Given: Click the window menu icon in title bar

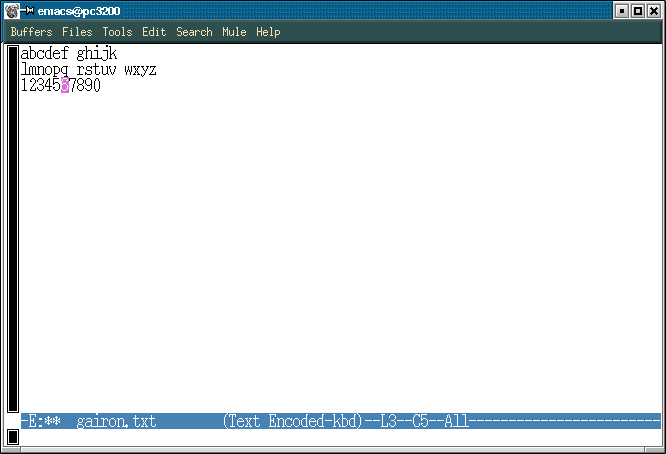Looking at the screenshot, I should tap(12, 11).
